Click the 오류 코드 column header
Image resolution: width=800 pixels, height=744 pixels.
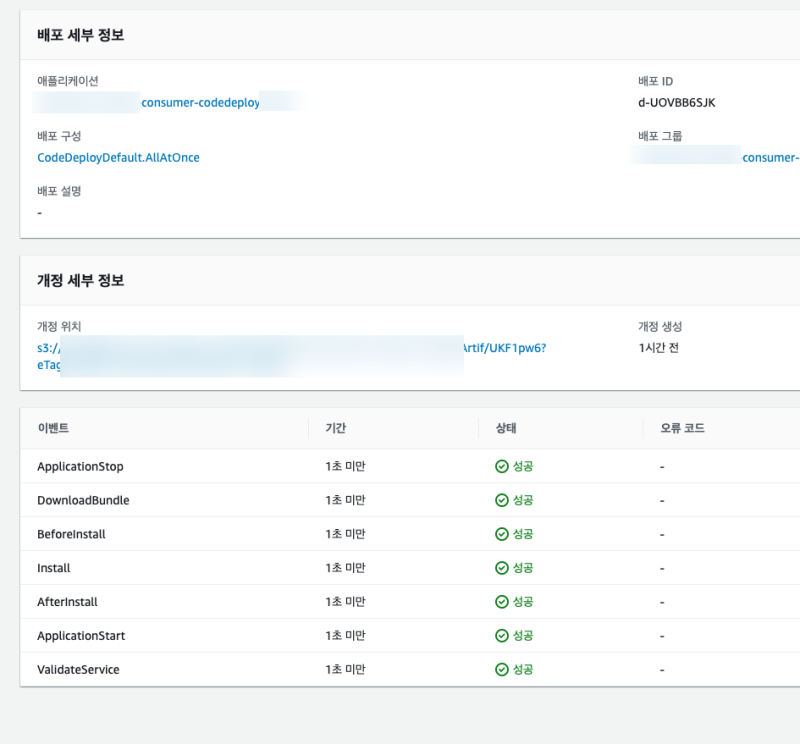pos(682,428)
